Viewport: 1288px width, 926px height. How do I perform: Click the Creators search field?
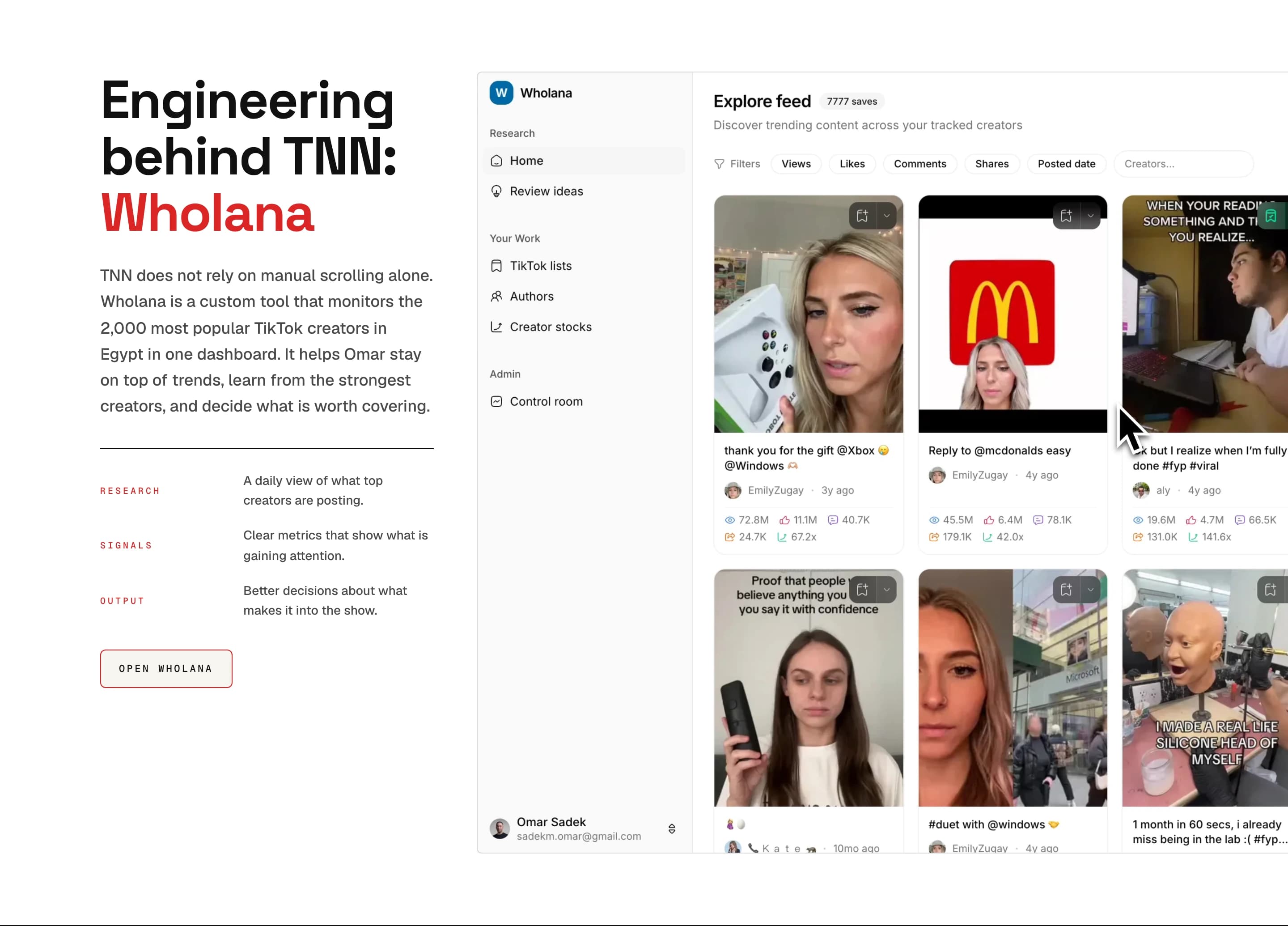[x=1183, y=164]
